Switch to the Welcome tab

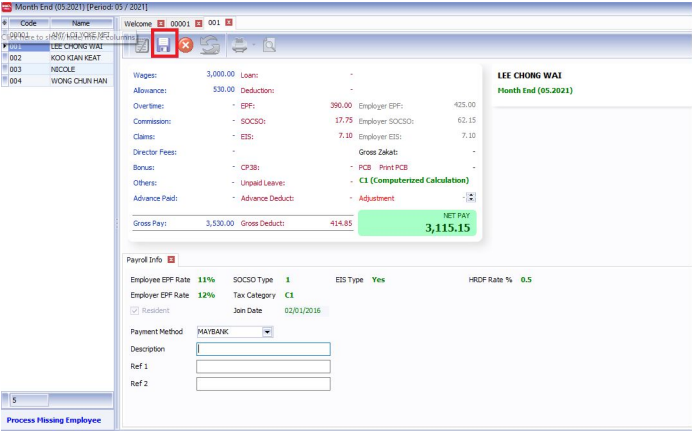point(137,22)
